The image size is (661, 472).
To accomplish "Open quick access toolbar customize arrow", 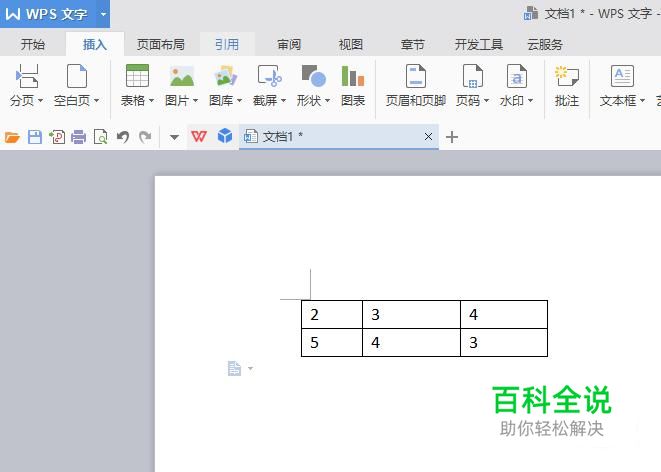I will pos(174,137).
